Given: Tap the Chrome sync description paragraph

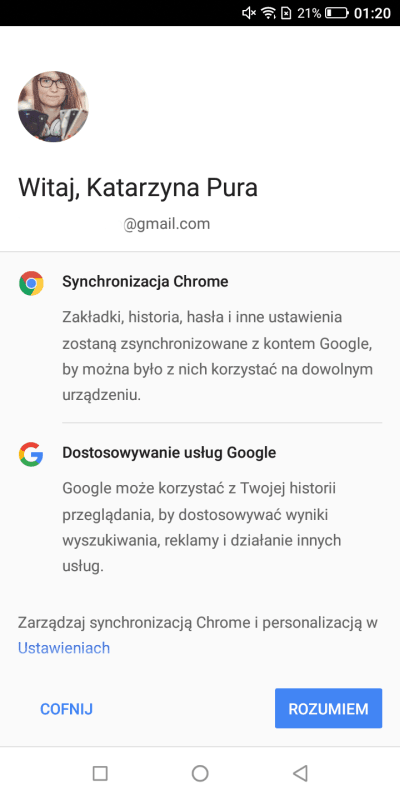Looking at the screenshot, I should (x=218, y=356).
